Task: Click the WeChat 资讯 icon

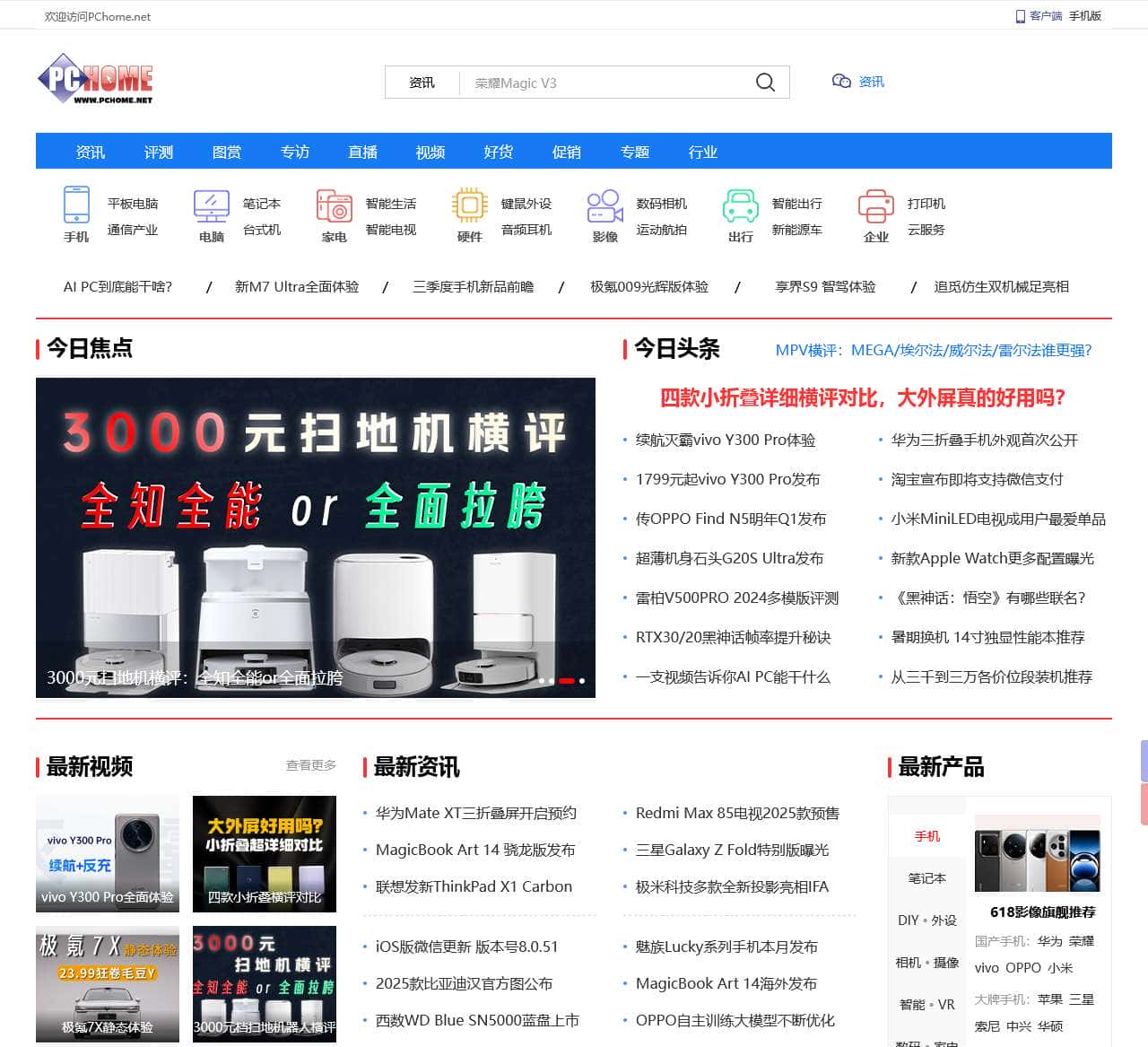Action: point(841,82)
